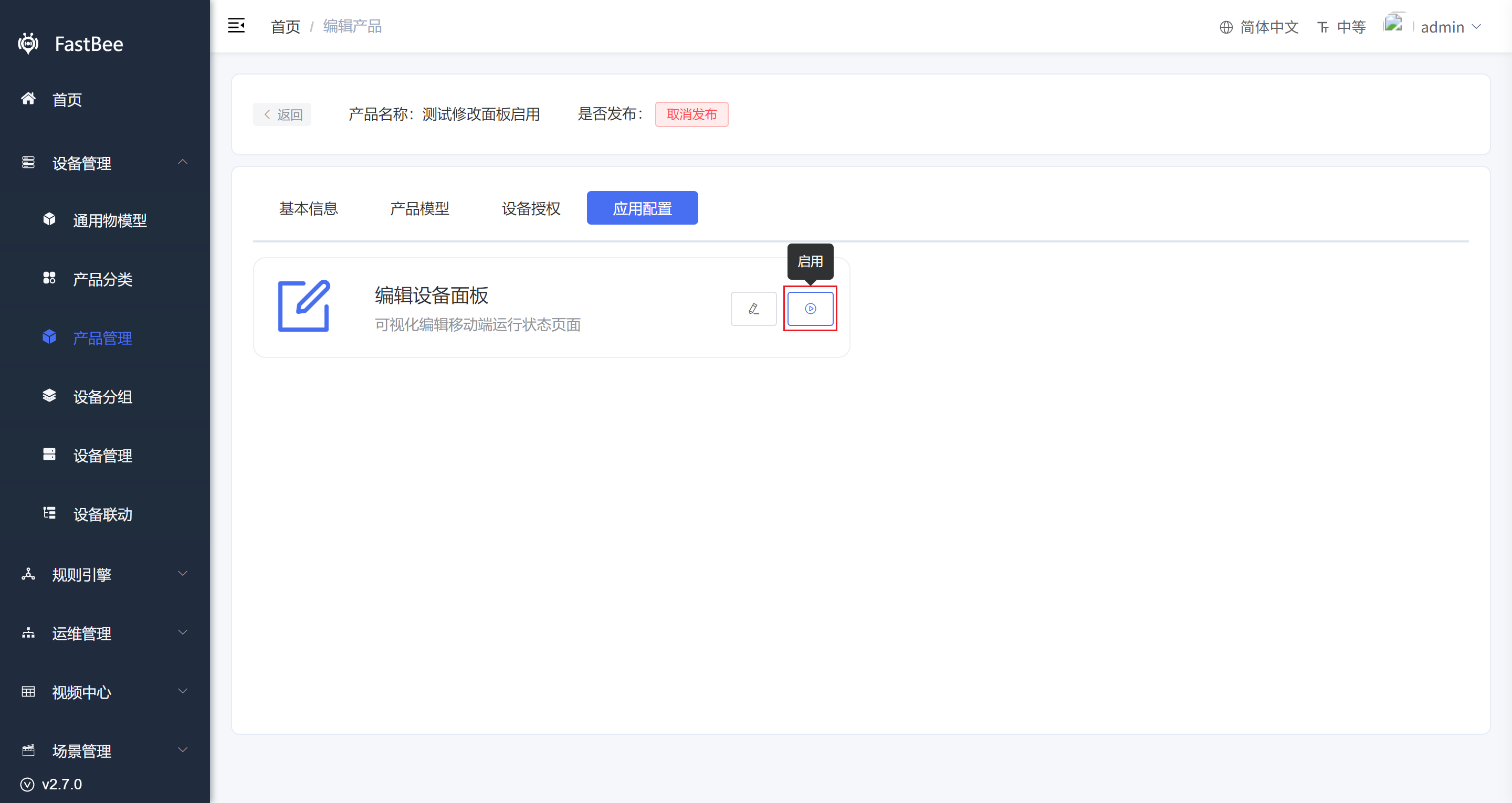The image size is (1512, 803).
Task: Click the 编辑产品 breadcrumb text
Action: pyautogui.click(x=352, y=26)
